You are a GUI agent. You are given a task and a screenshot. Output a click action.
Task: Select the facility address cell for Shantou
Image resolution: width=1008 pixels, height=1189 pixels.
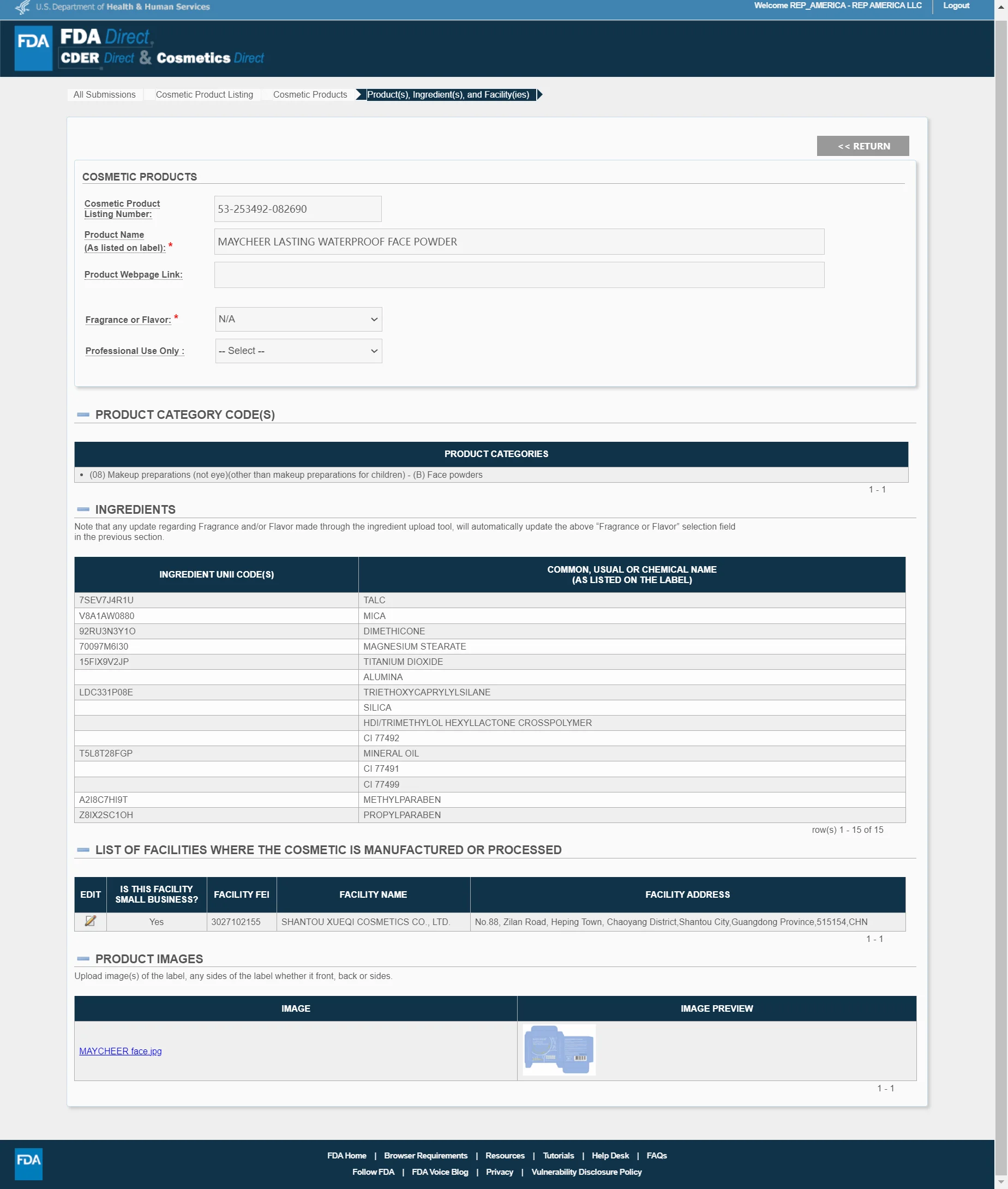click(687, 922)
